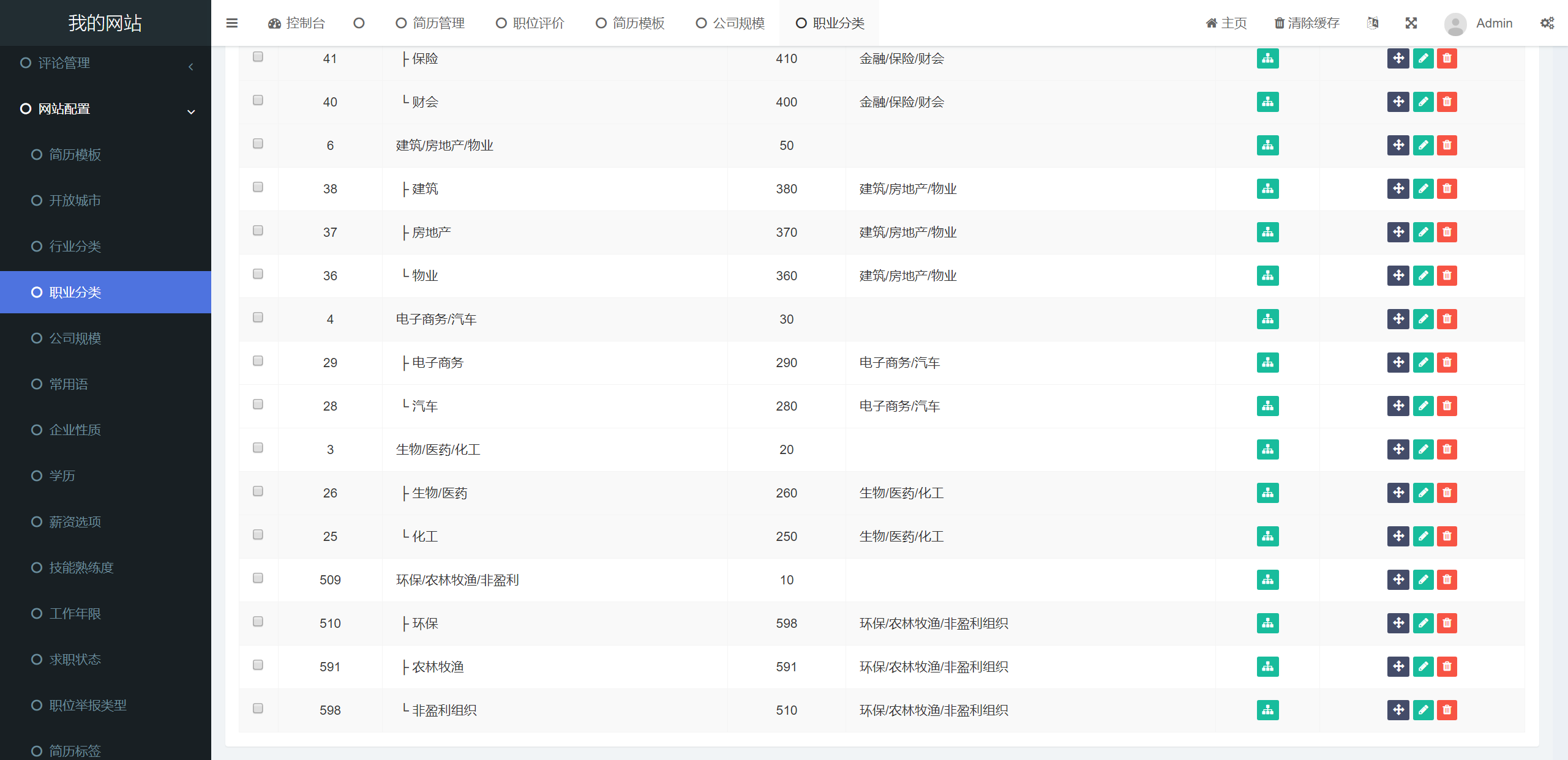
Task: Edit the 建筑/房地产/物业 row (ID 6)
Action: (1423, 146)
